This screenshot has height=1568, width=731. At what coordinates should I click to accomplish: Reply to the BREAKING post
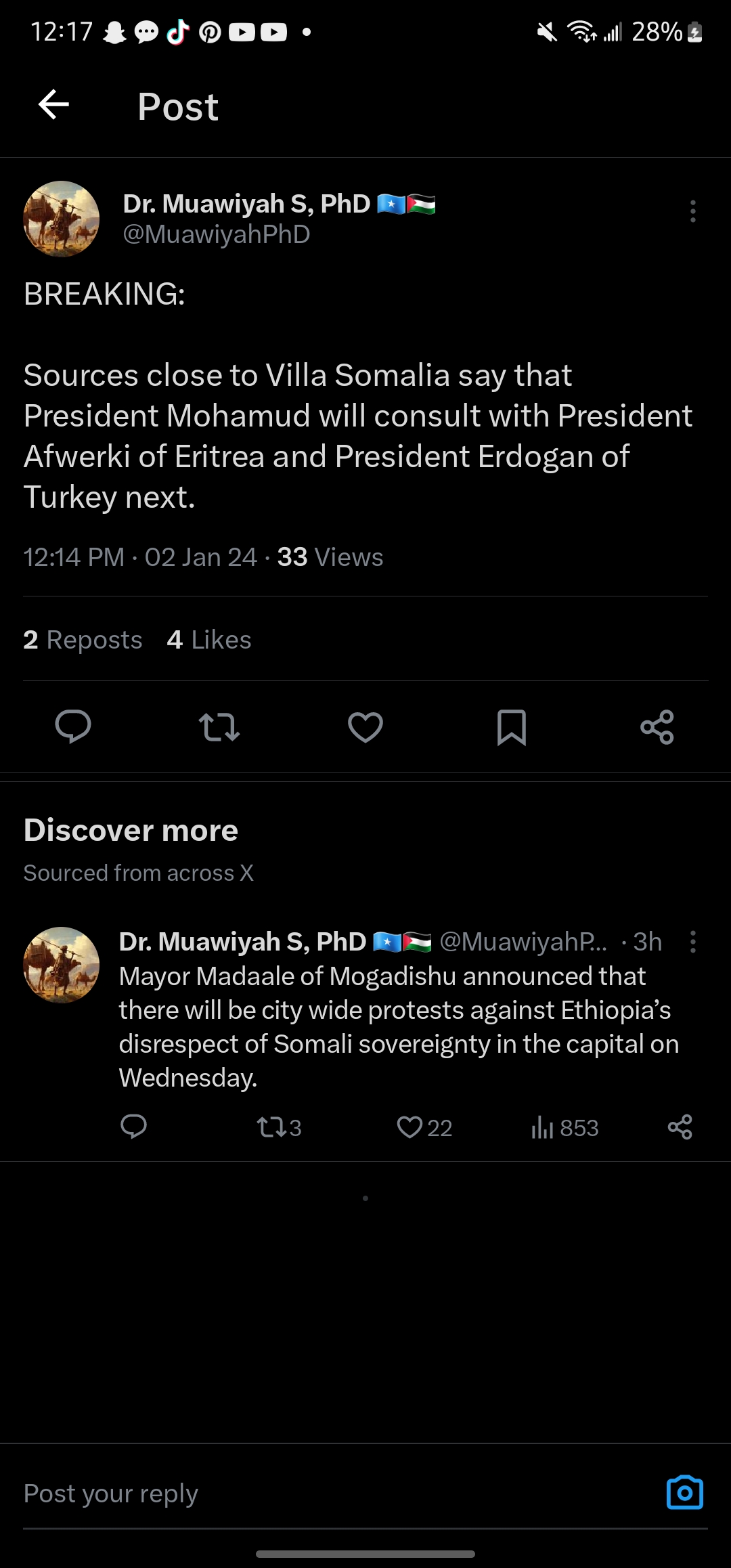point(73,727)
